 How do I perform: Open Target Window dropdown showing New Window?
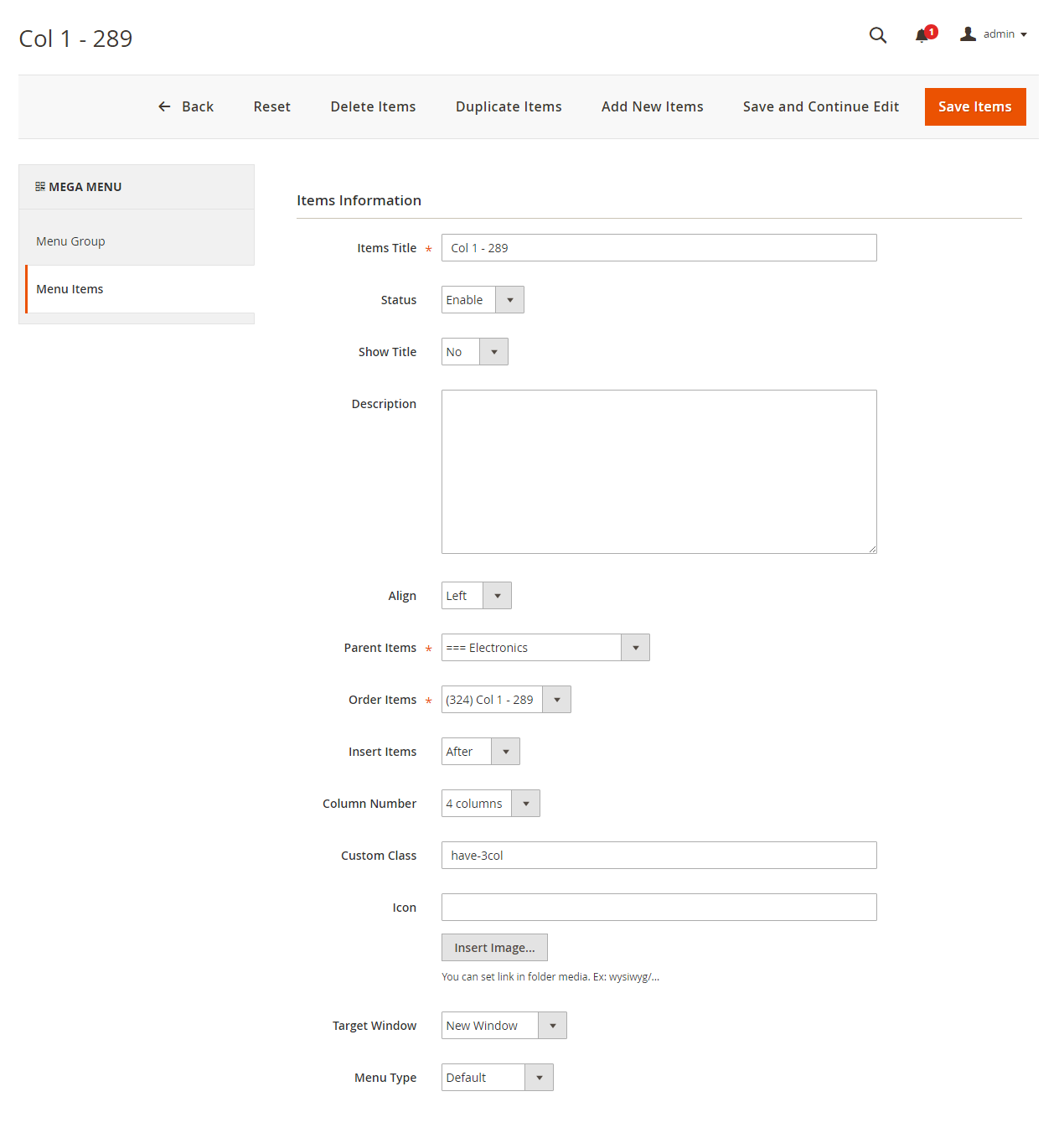(504, 1026)
